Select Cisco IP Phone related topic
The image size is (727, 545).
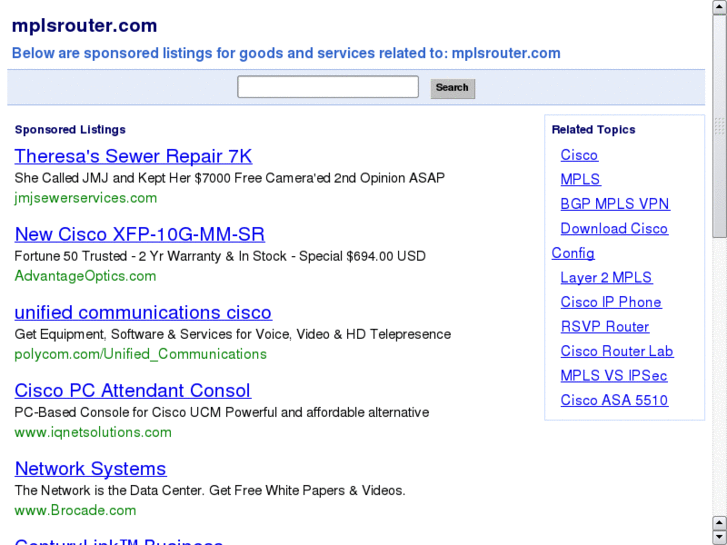(611, 302)
